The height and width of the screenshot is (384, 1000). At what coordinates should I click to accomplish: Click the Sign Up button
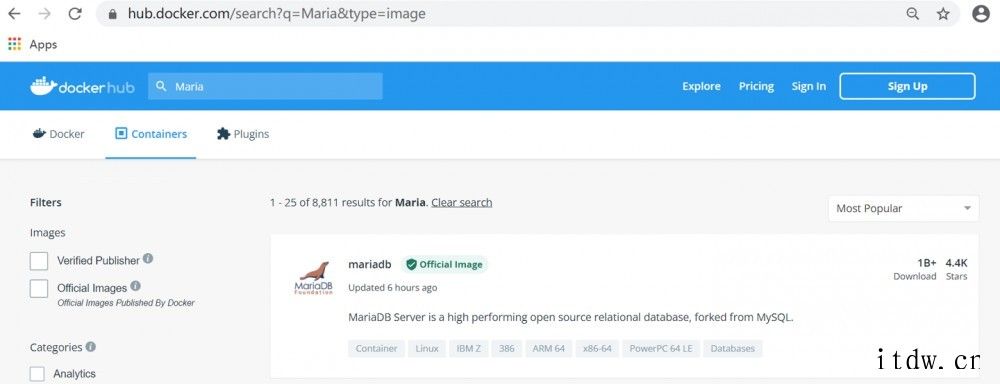point(907,86)
